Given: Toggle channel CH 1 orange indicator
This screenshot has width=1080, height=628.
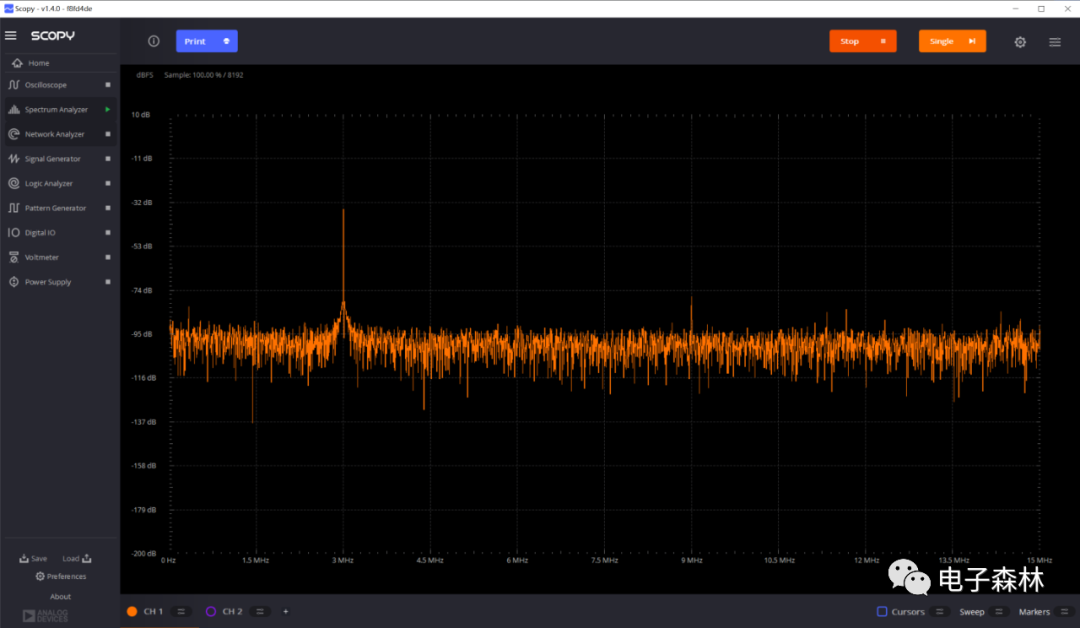Looking at the screenshot, I should [x=132, y=611].
